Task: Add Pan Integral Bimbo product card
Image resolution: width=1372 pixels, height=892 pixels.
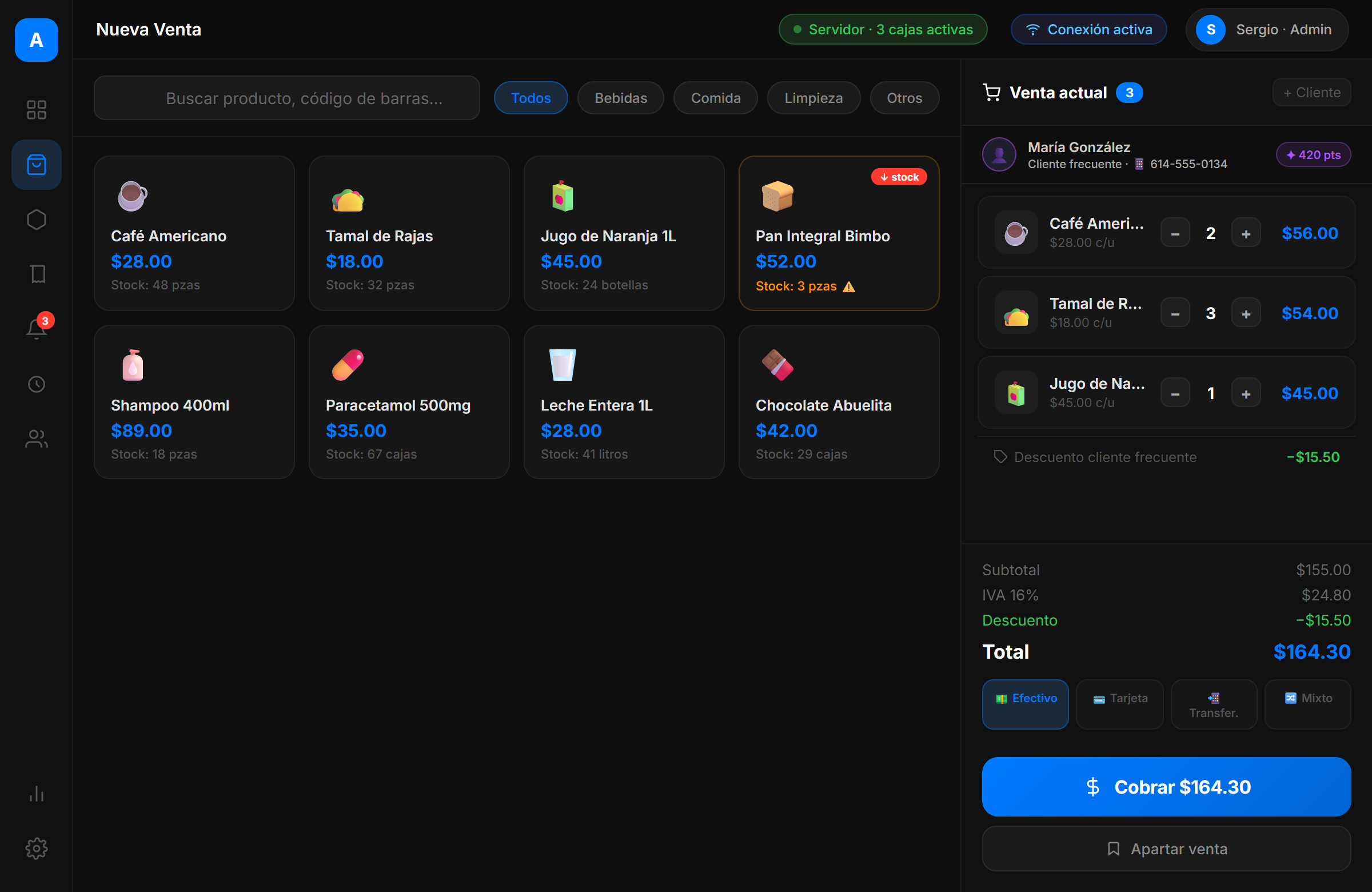Action: [x=838, y=233]
